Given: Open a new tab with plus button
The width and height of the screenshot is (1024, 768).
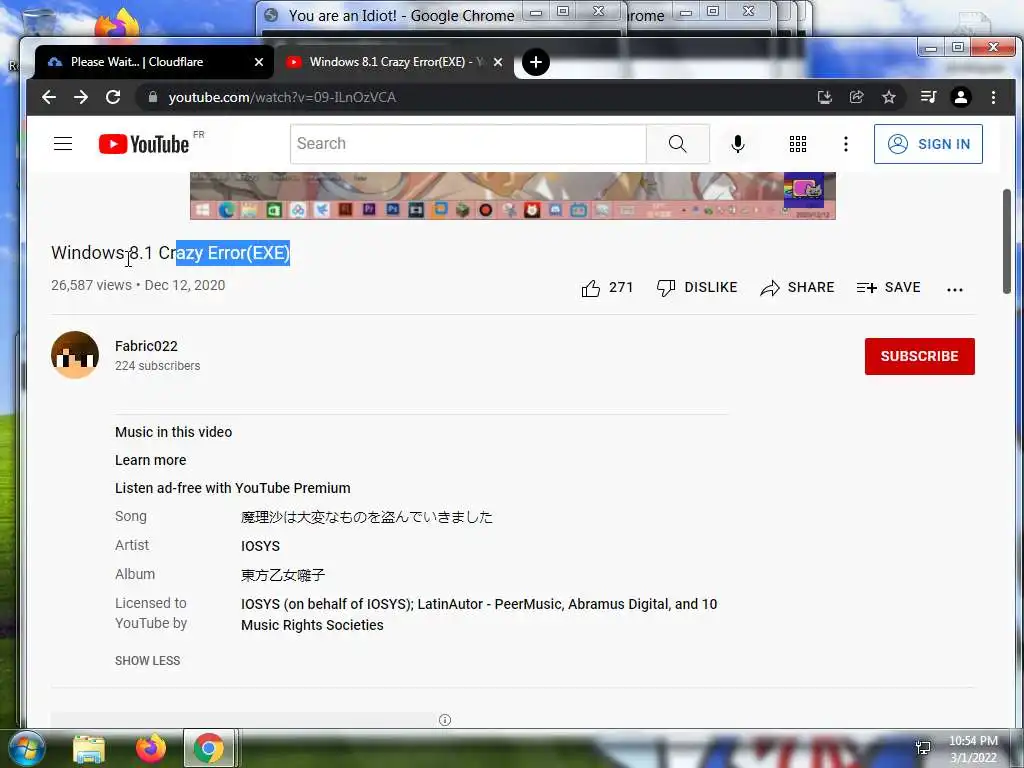Looking at the screenshot, I should pos(536,62).
